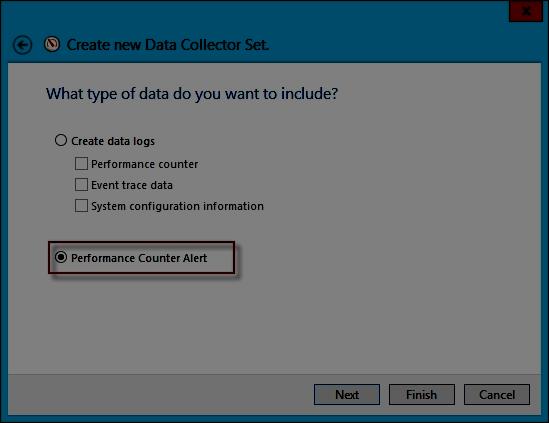Go back using the wizard's back arrow
The height and width of the screenshot is (423, 549).
(x=23, y=45)
